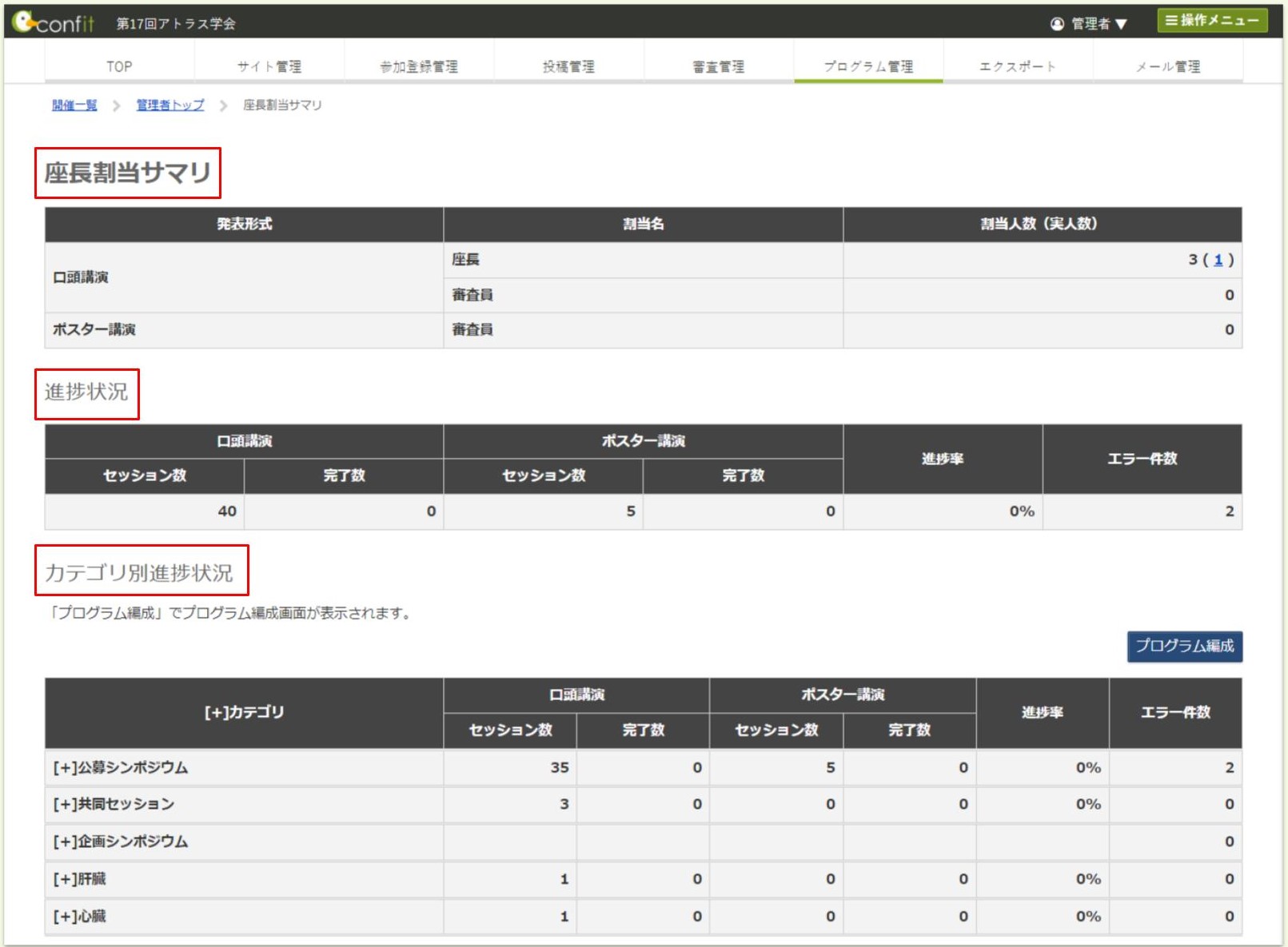Follow the 開催一覧 breadcrumb link

[74, 105]
